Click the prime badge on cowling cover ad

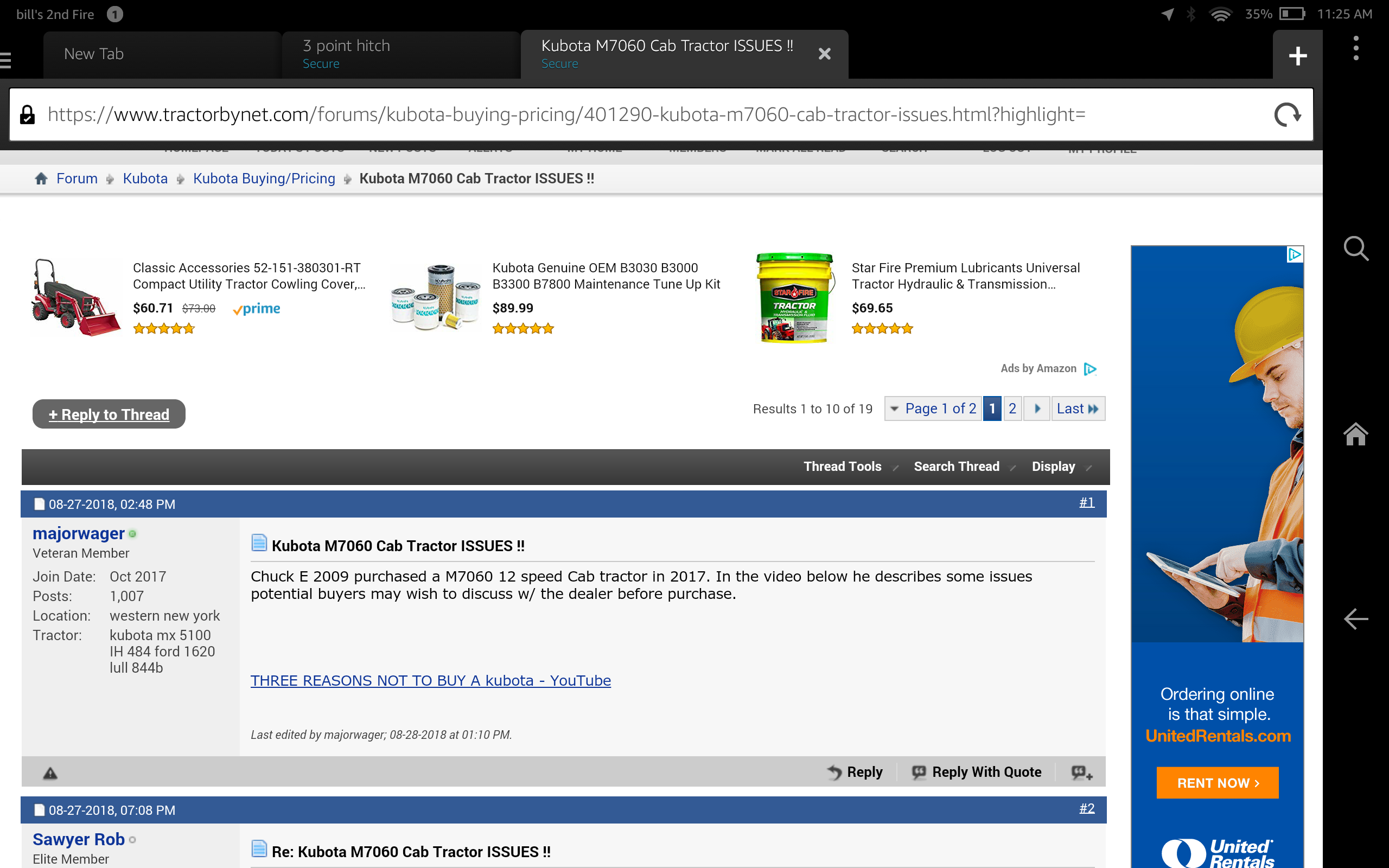[x=257, y=309]
